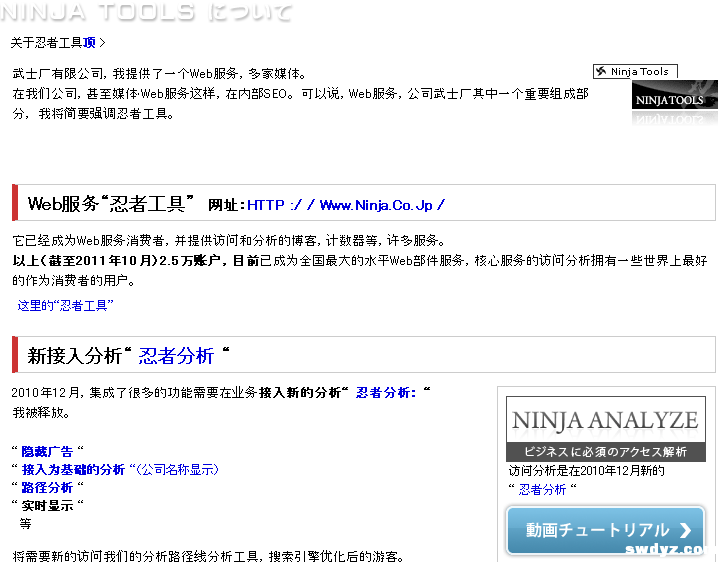Click the arrow on the 動画チュートリアル button
This screenshot has width=722, height=562.
tap(685, 530)
